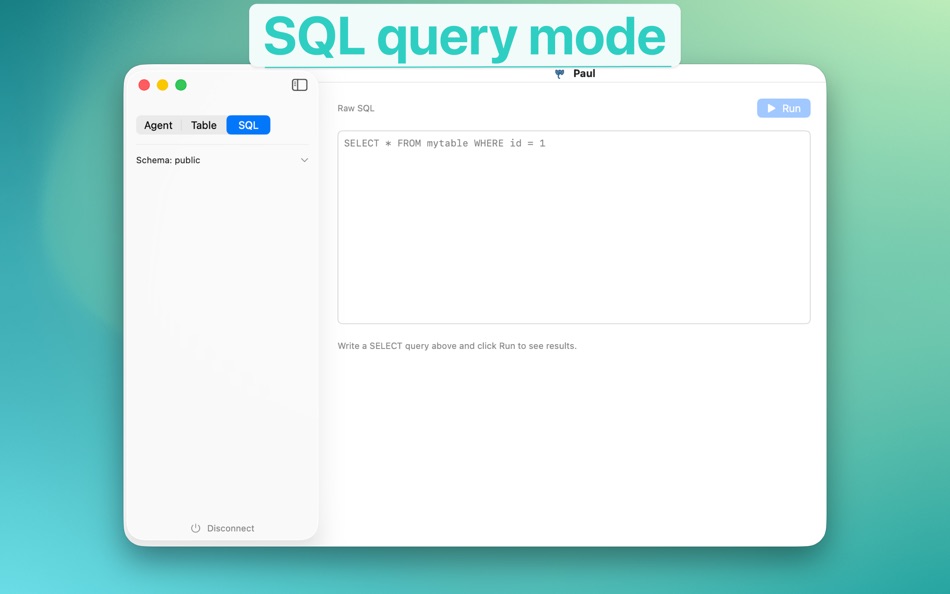This screenshot has height=594, width=950.
Task: Switch to Table mode
Action: (x=203, y=125)
